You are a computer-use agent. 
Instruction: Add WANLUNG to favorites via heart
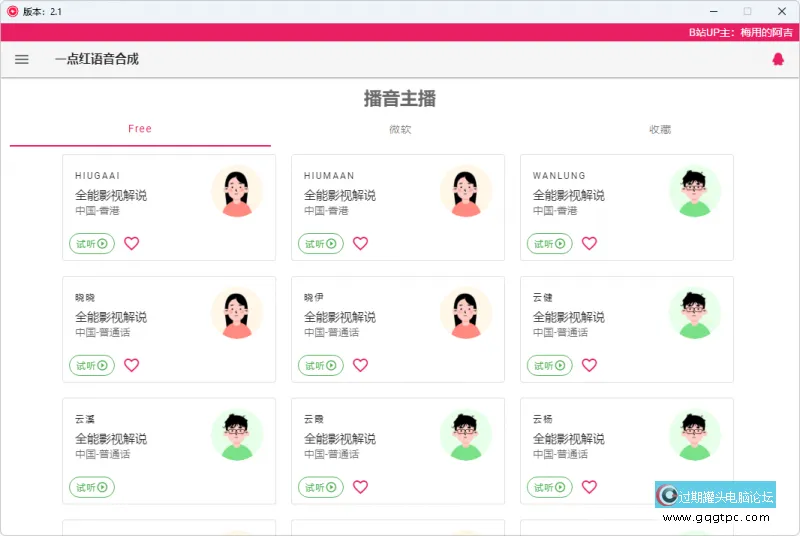[590, 243]
